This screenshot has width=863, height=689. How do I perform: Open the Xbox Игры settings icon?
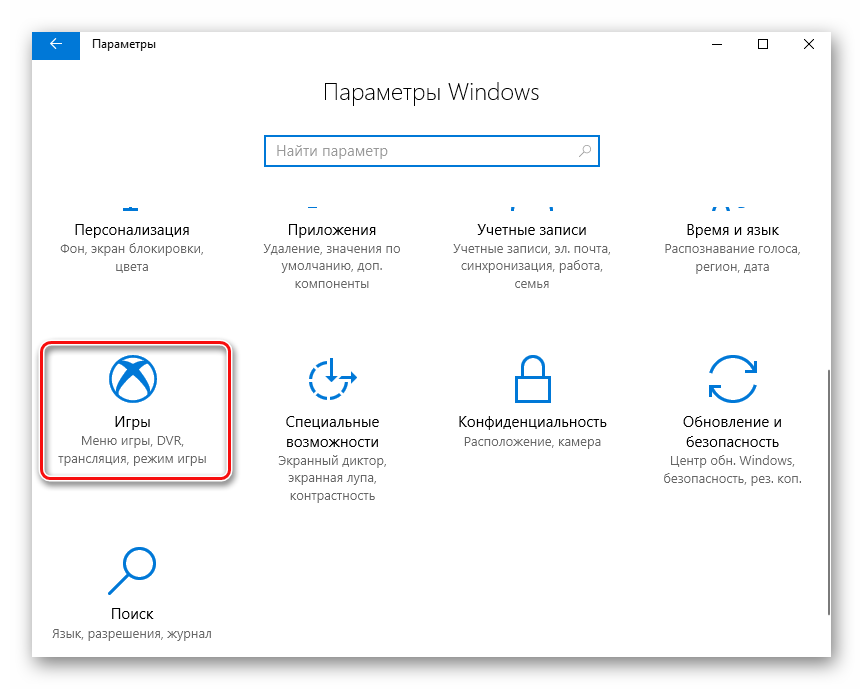click(133, 379)
